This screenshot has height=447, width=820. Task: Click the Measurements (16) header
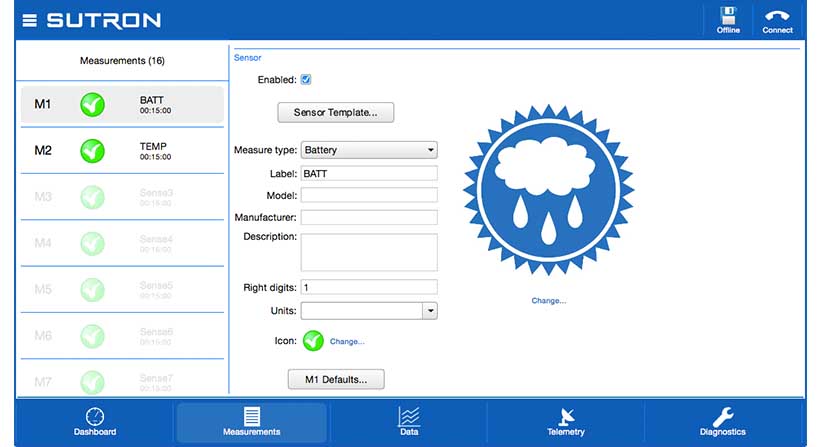pos(122,61)
